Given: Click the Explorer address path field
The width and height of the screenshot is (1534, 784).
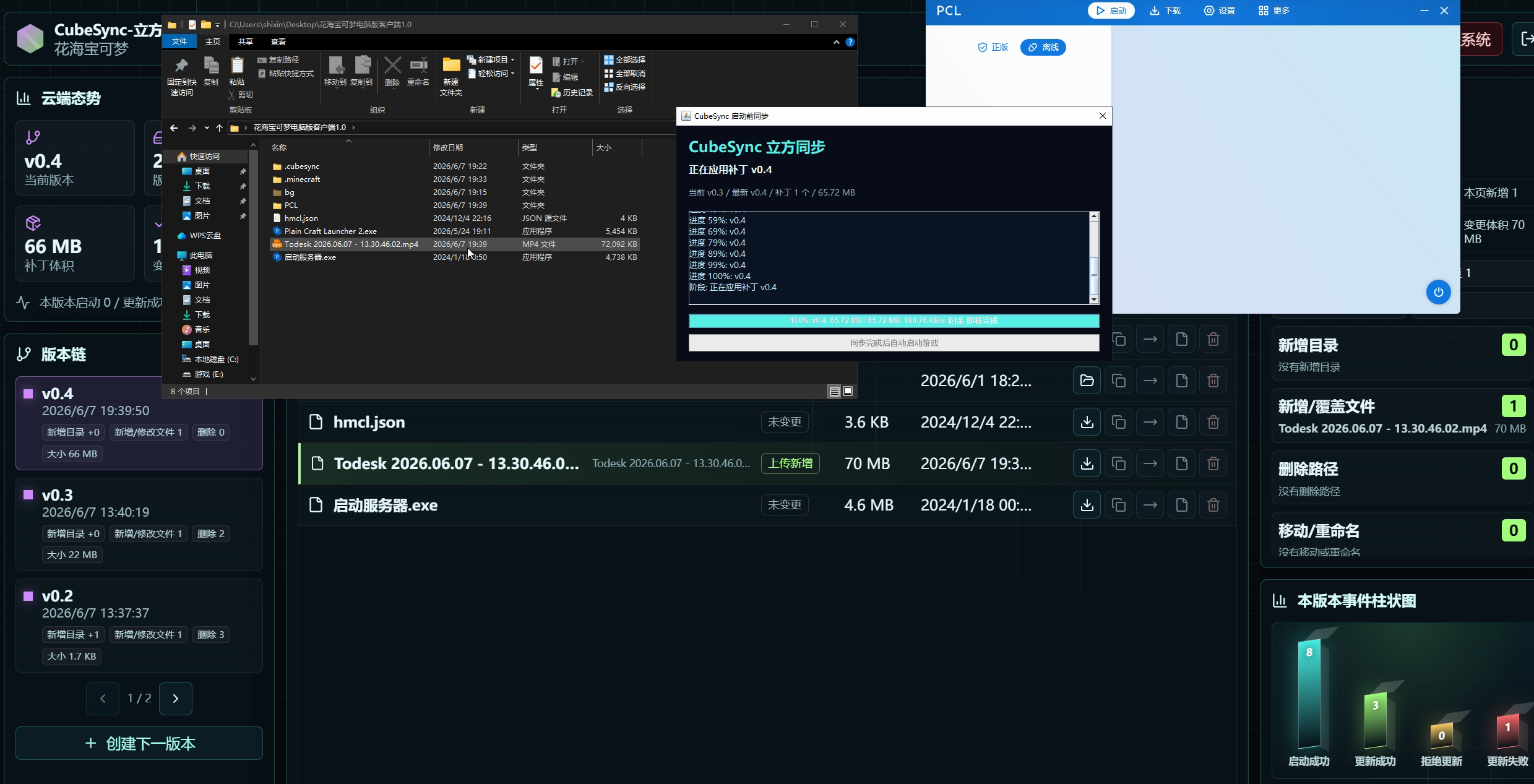Looking at the screenshot, I should pos(452,127).
